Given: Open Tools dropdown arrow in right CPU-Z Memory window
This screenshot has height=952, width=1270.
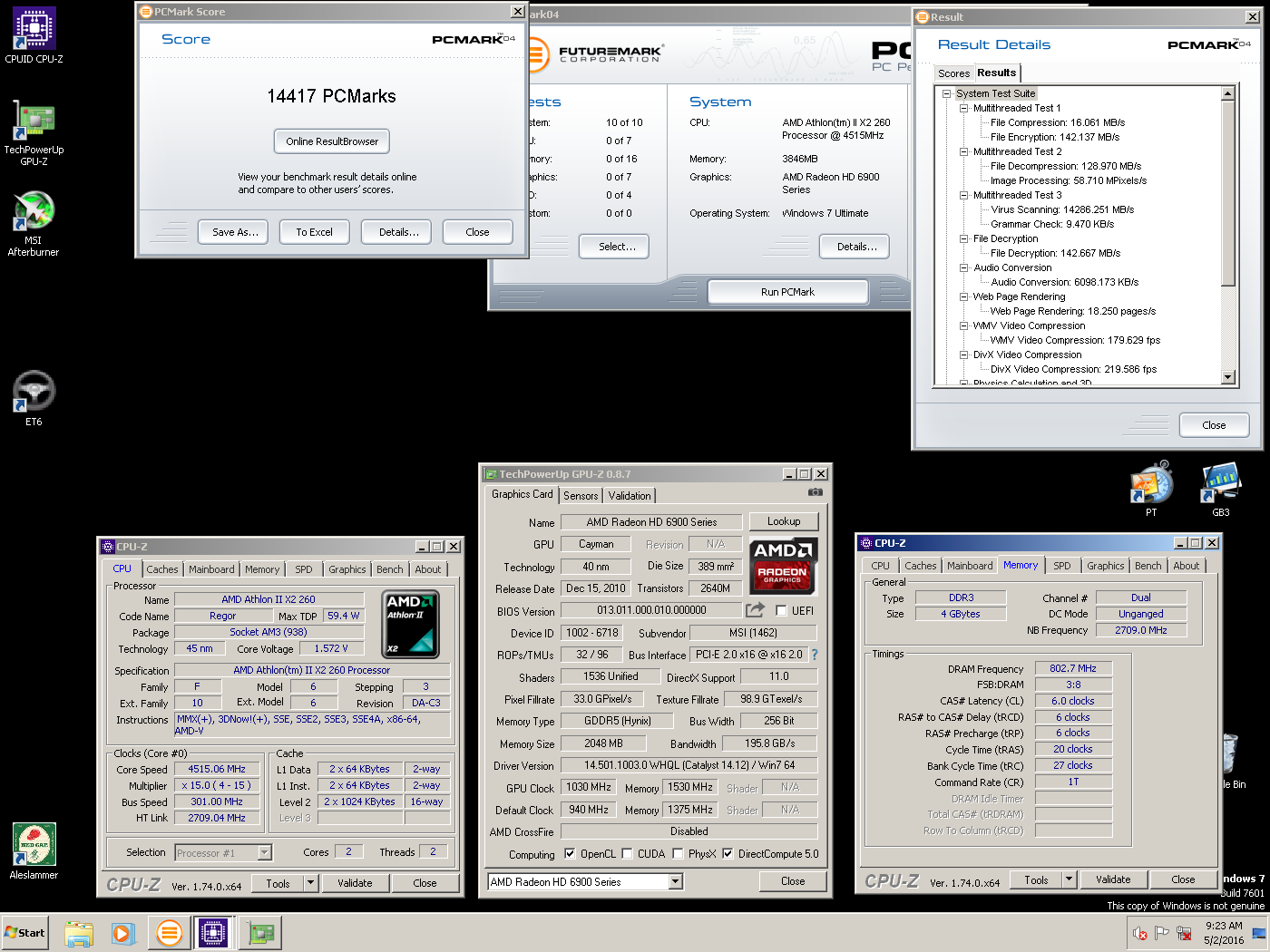Looking at the screenshot, I should [1069, 879].
